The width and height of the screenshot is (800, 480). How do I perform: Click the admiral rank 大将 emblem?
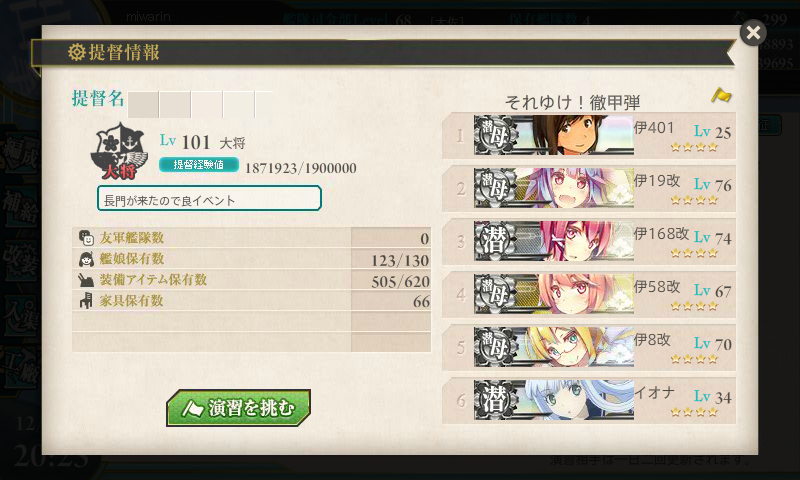pyautogui.click(x=119, y=151)
